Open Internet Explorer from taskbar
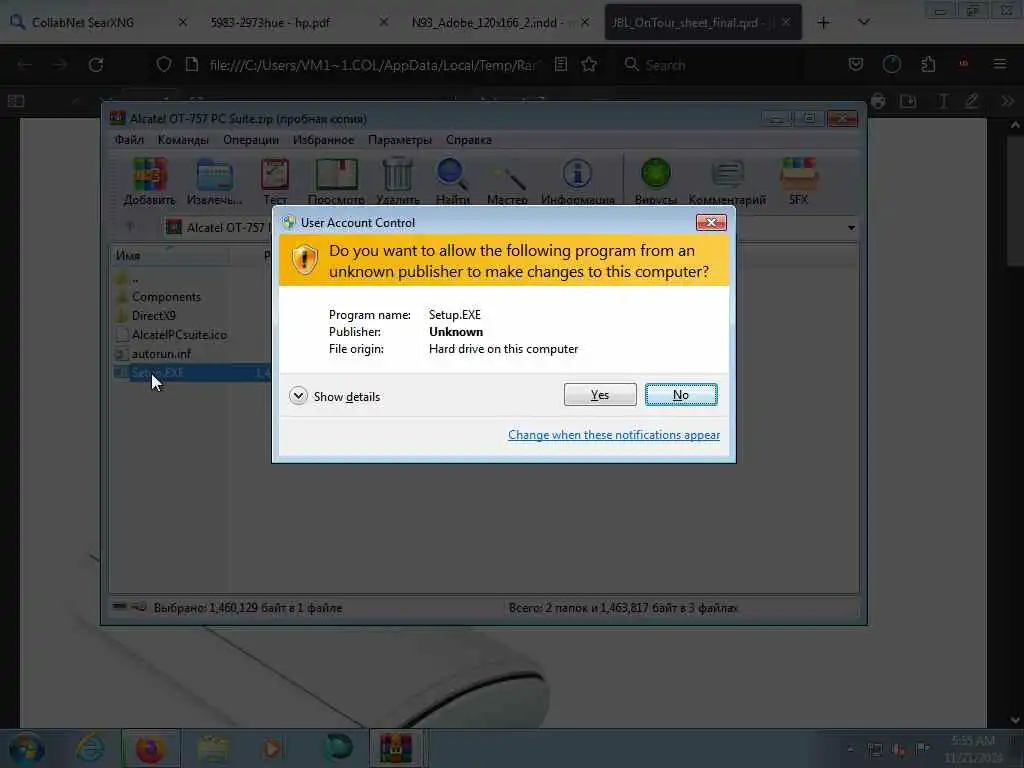This screenshot has height=768, width=1024. click(x=89, y=749)
